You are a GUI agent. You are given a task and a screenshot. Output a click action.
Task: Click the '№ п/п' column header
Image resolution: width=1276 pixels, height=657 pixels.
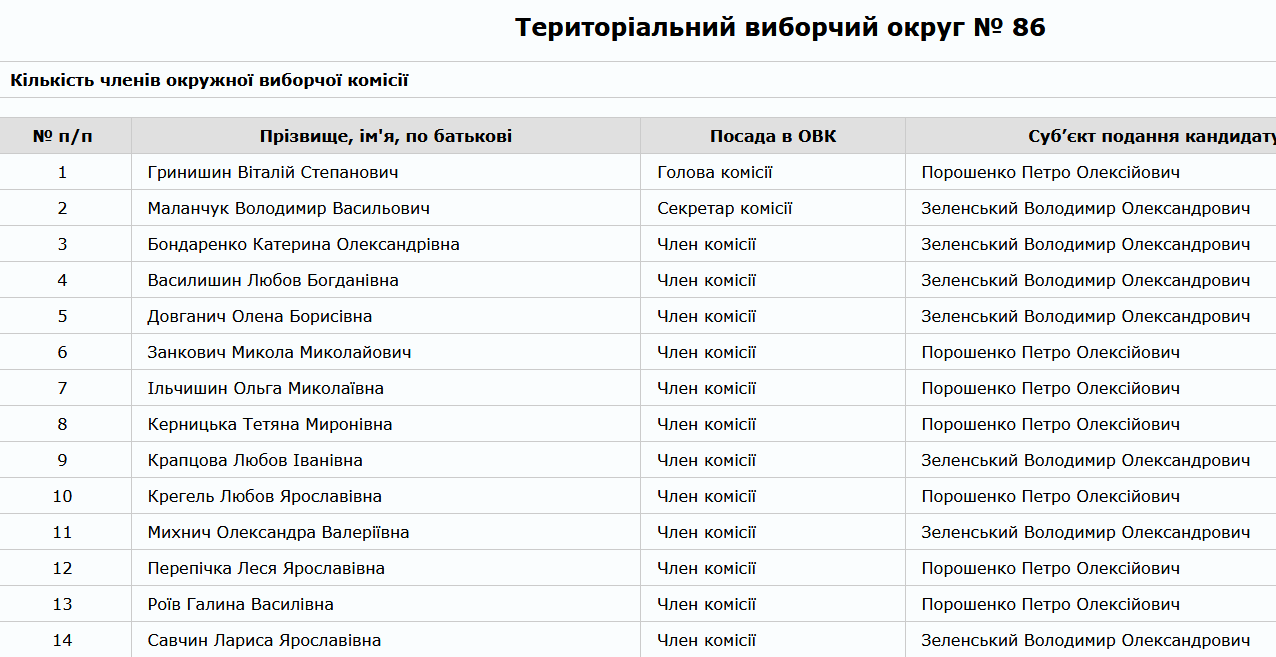[63, 136]
